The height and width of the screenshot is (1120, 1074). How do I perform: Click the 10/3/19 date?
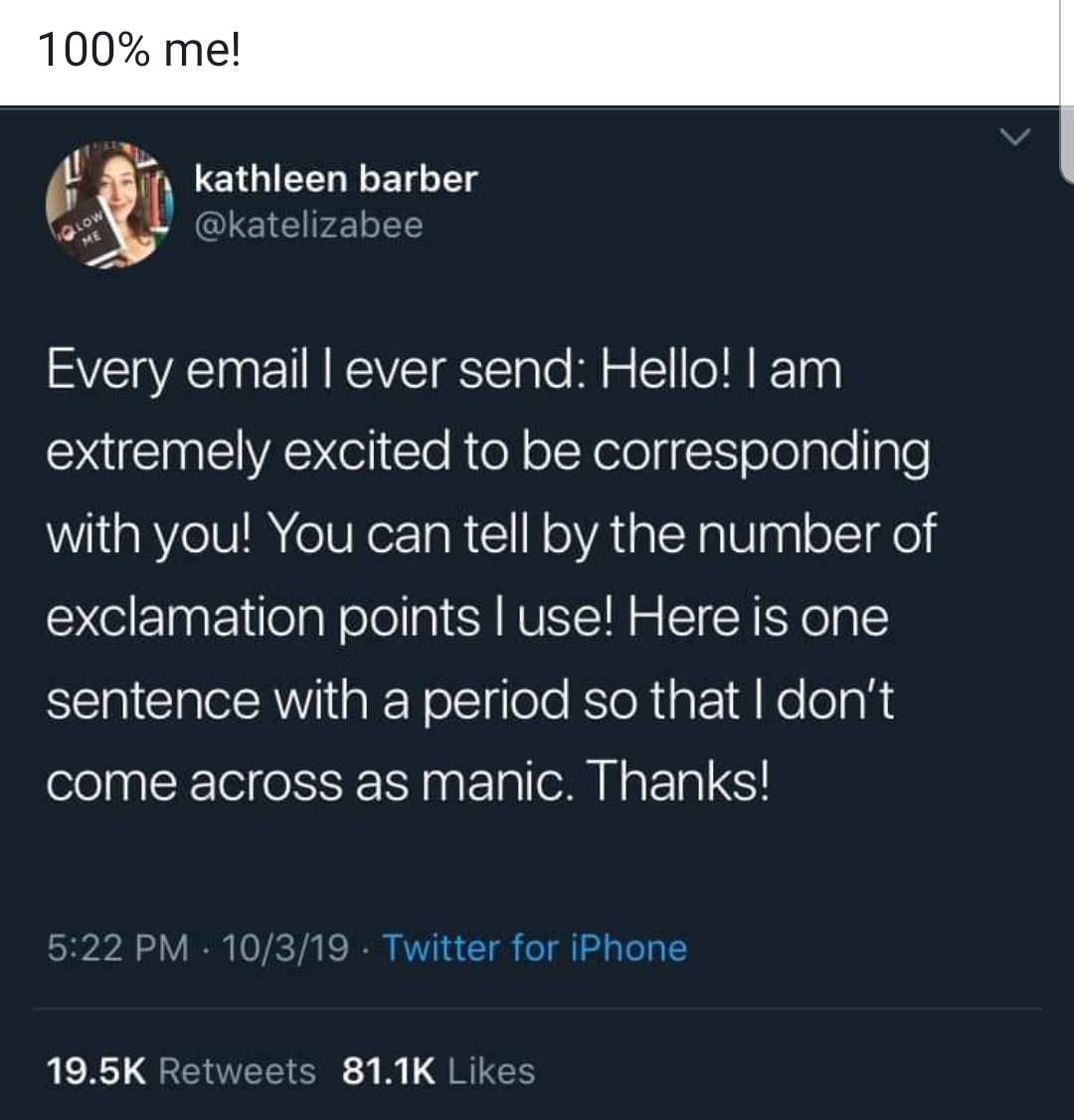[285, 949]
